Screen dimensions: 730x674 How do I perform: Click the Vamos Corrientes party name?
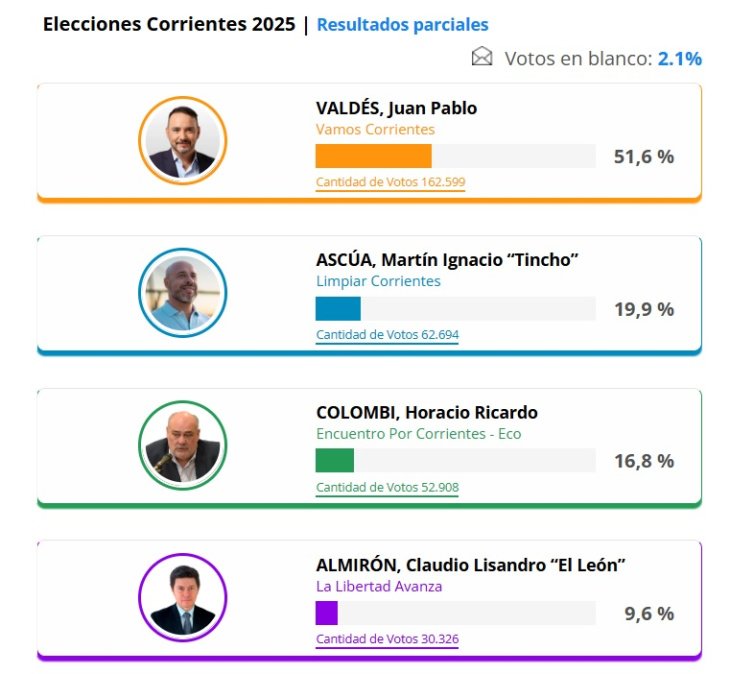[x=375, y=129]
